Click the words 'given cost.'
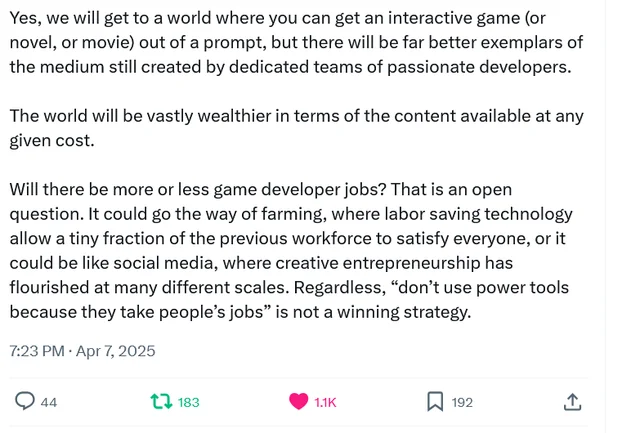This screenshot has width=640, height=433. (52, 141)
